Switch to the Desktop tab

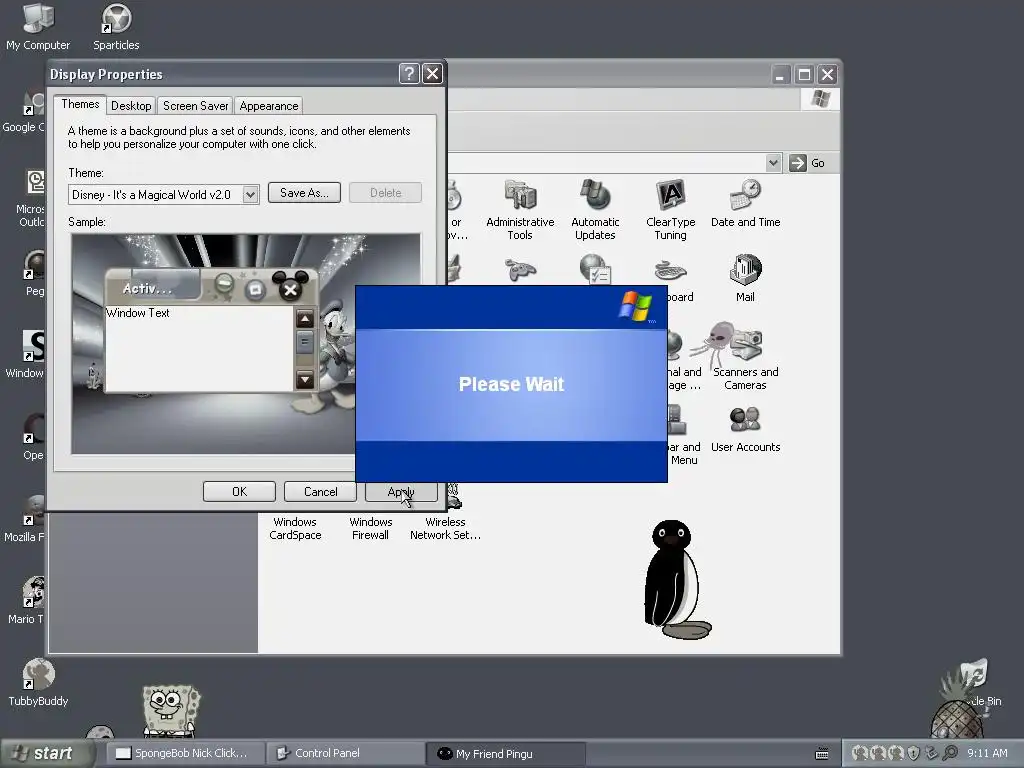click(x=131, y=106)
